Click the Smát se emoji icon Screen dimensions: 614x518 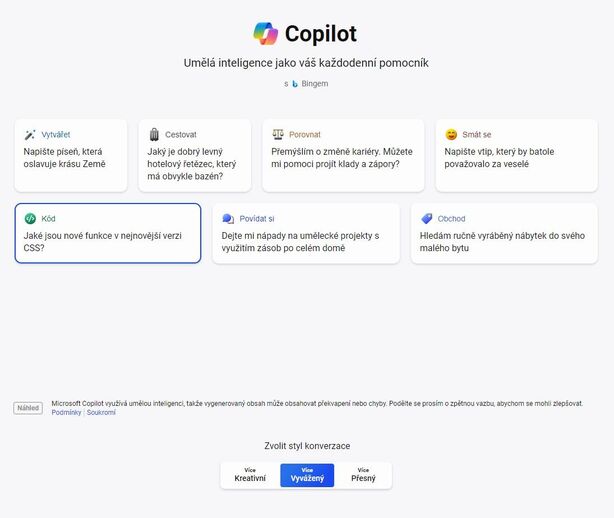452,134
